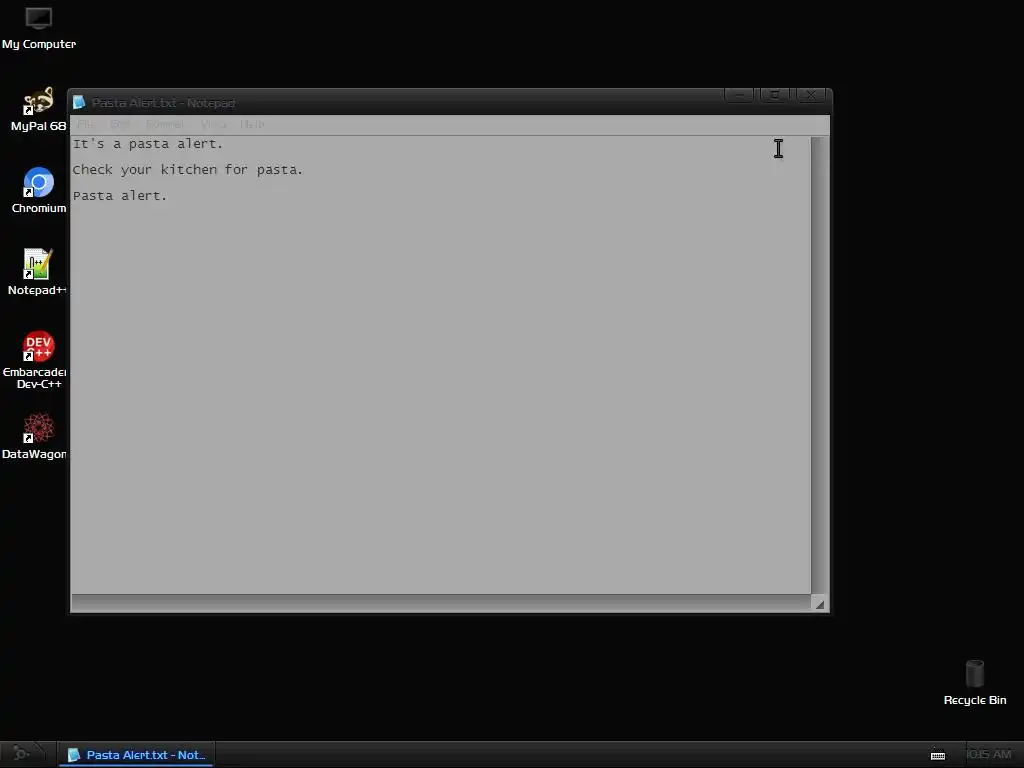This screenshot has width=1024, height=768.
Task: Click the last line "Pasta alert."
Action: [x=120, y=196]
